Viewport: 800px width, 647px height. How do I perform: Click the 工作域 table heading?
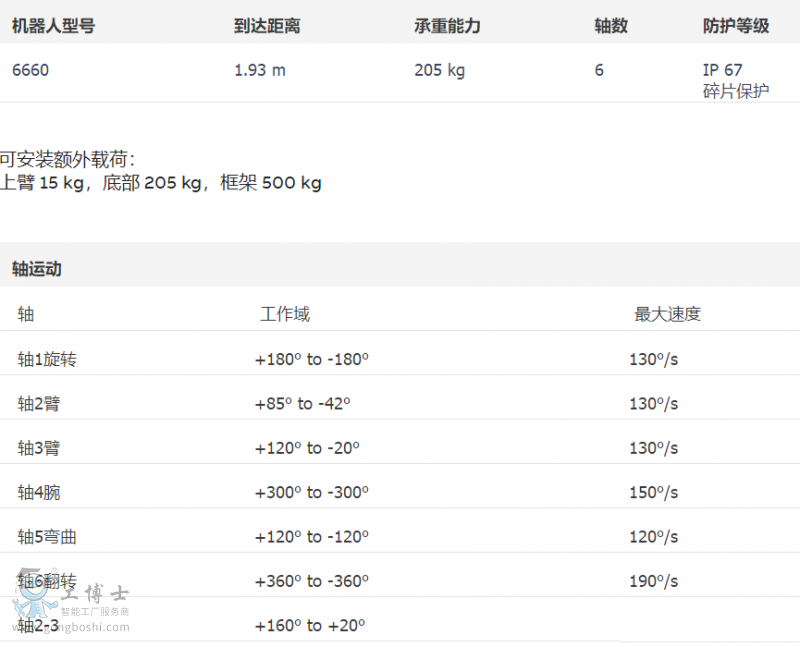click(286, 313)
